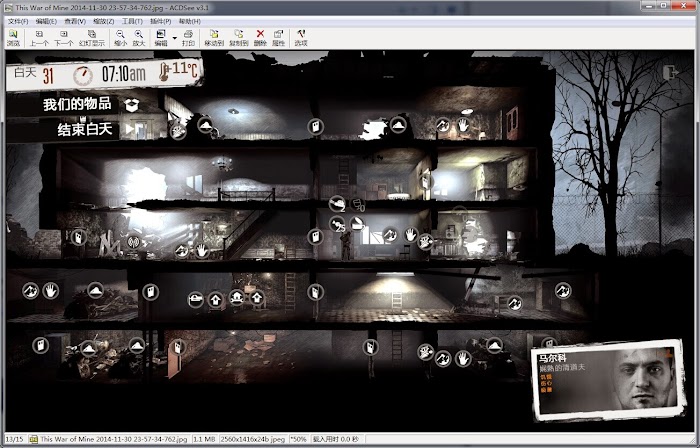Open the 编辑 image editor tool
Viewport: 700px width, 448px height.
pos(161,38)
